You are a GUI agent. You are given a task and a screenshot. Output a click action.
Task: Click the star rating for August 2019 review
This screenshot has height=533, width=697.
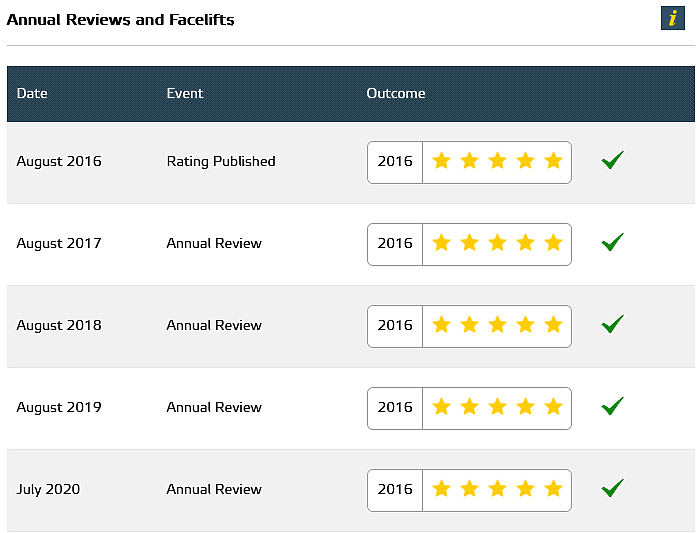[x=497, y=407]
